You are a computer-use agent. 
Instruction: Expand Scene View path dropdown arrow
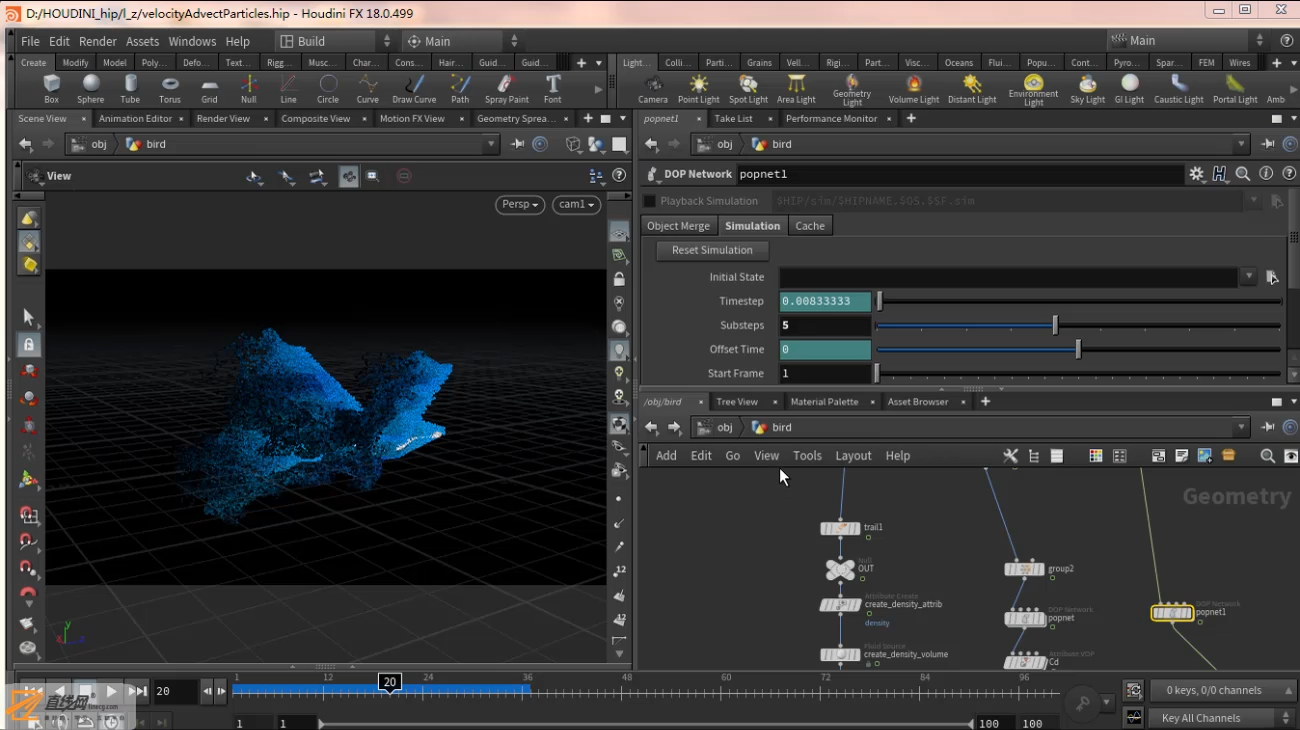click(490, 144)
